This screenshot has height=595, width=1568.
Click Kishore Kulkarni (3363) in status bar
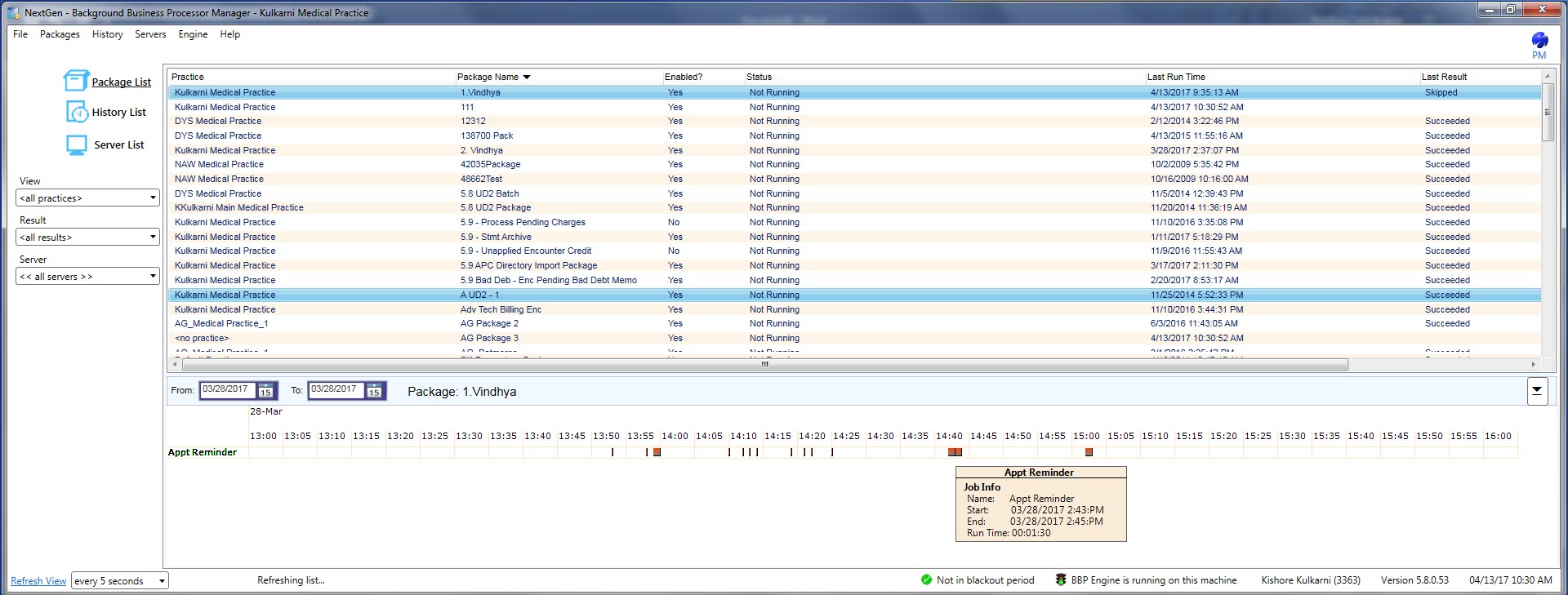(1311, 580)
